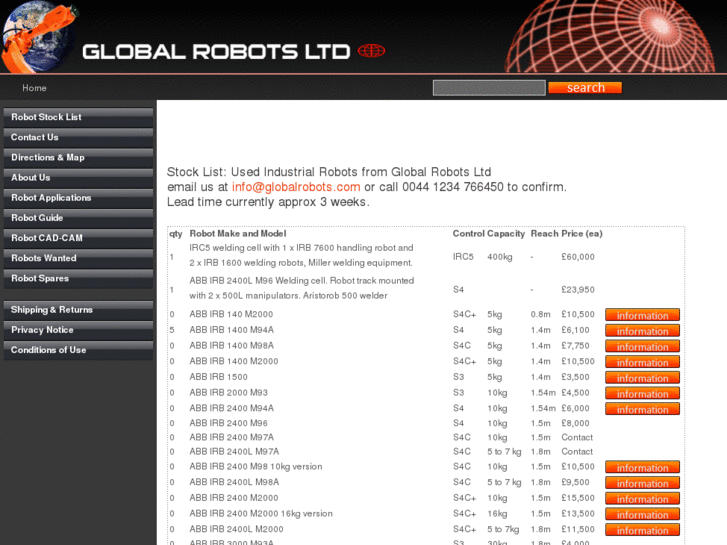Image resolution: width=727 pixels, height=545 pixels.
Task: Open information for ABB IRB 2400L M2000
Action: point(642,530)
